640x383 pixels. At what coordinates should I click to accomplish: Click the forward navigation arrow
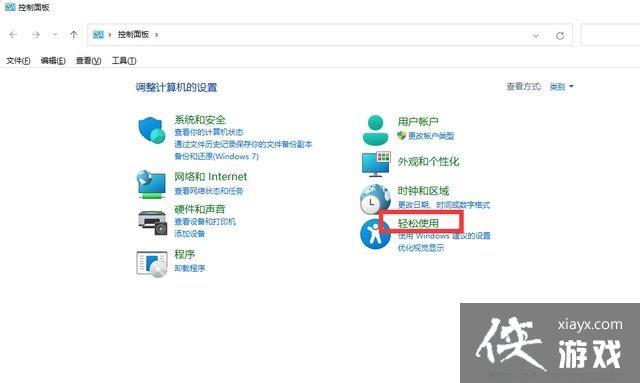tap(36, 35)
